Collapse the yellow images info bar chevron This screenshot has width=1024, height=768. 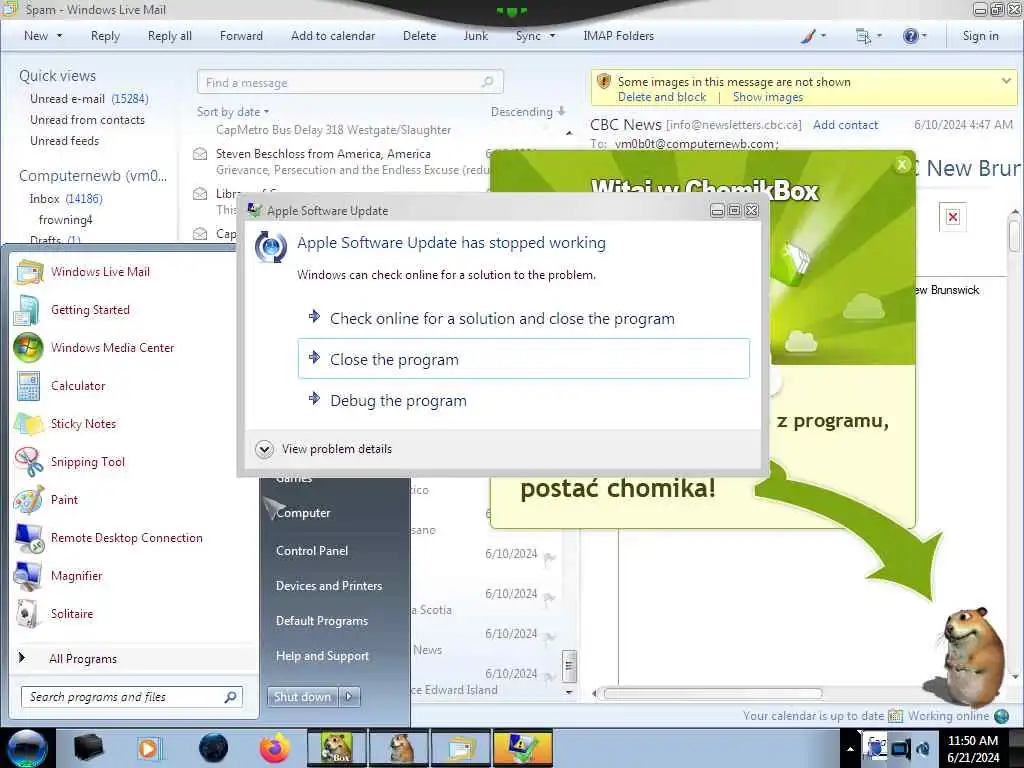[1006, 82]
